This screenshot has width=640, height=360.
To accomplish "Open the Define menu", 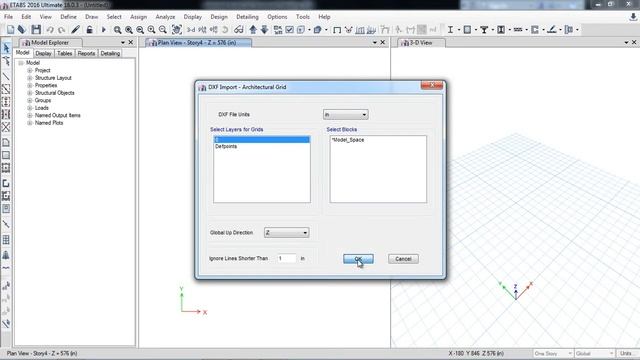I will click(x=68, y=17).
